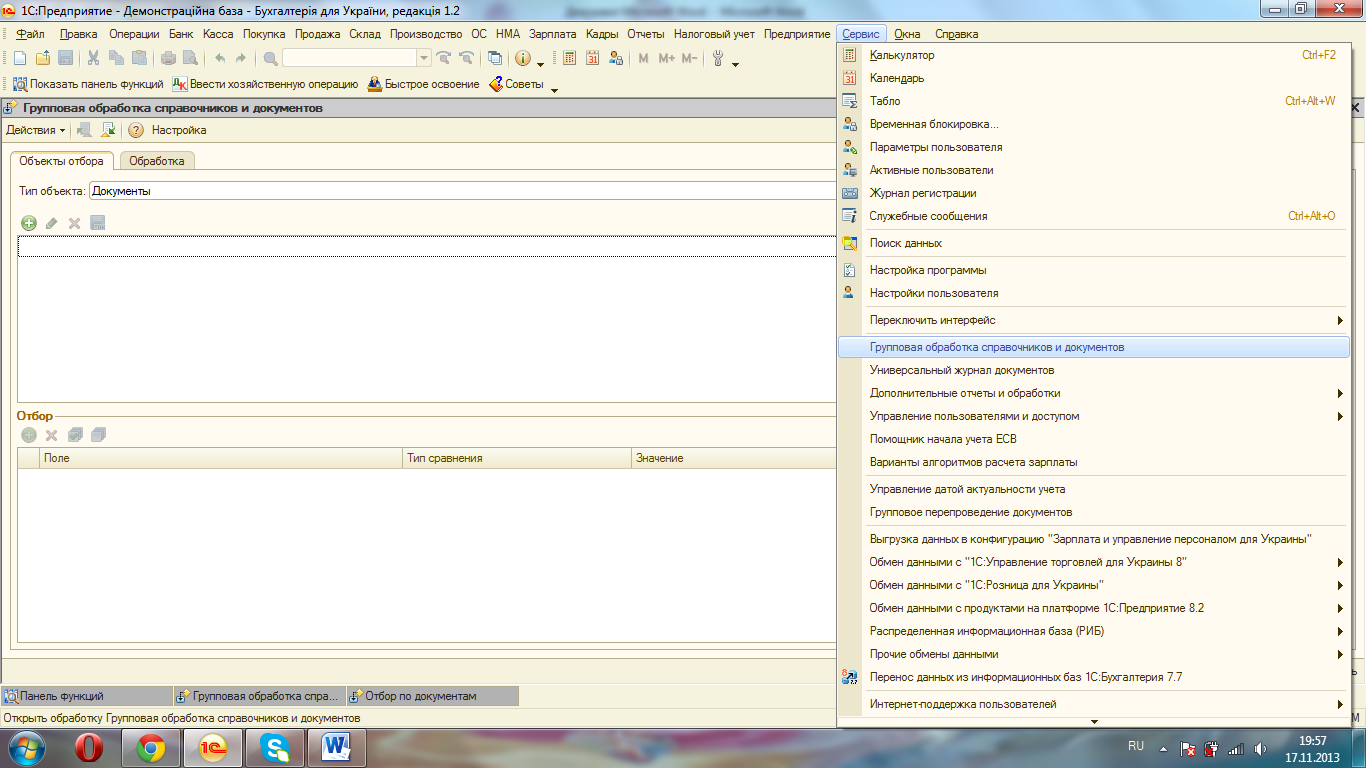Select Групповая обработка справочников и документов menu item
Image resolution: width=1366 pixels, height=768 pixels.
tap(1093, 347)
